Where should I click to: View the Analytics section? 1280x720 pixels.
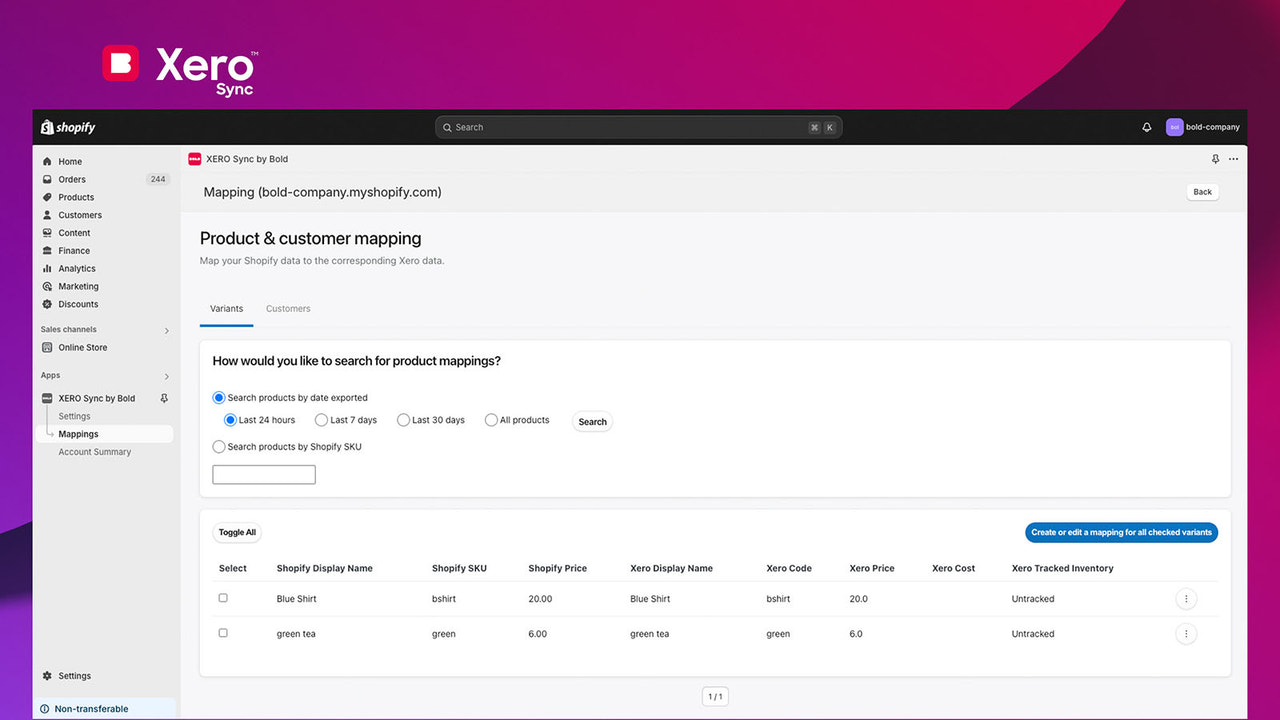pyautogui.click(x=75, y=268)
